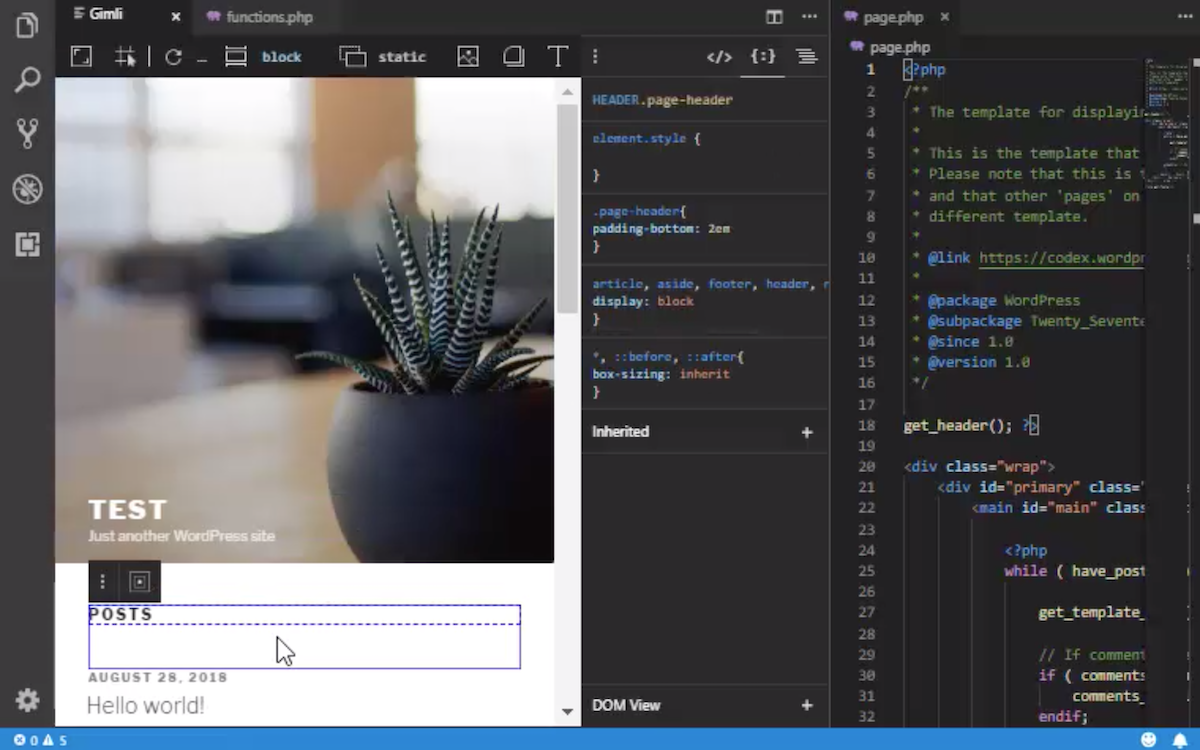Open the box shadow tool icon
Screen dimensions: 1200x750
pos(514,57)
